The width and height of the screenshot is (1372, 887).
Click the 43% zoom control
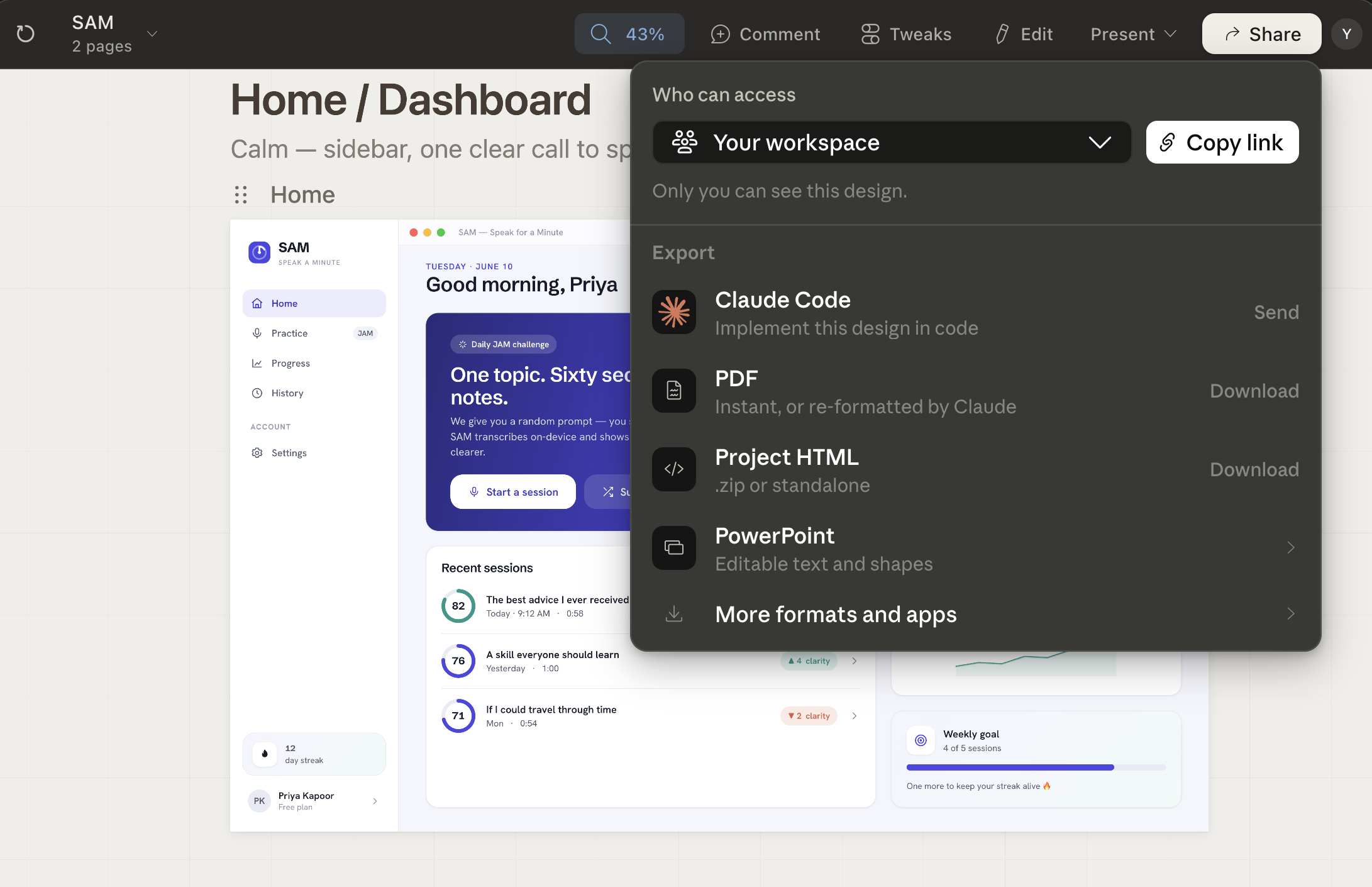click(629, 34)
